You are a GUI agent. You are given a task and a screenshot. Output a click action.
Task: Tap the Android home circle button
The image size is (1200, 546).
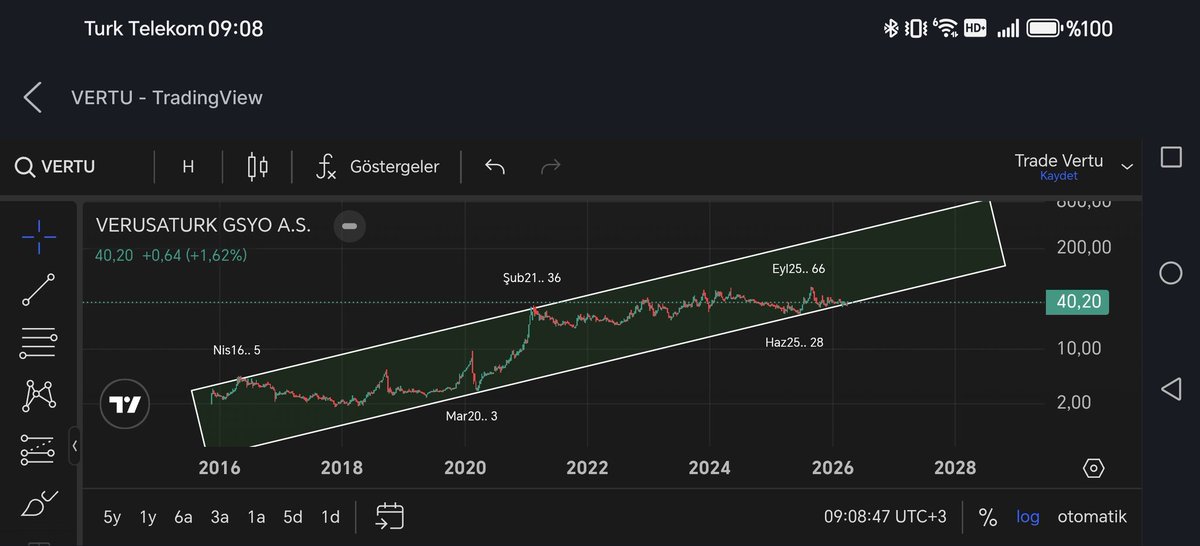point(1171,273)
